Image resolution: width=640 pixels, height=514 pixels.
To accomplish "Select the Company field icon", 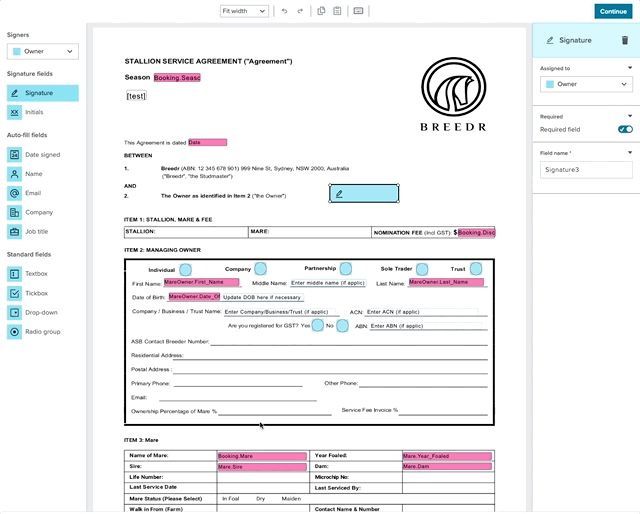I will point(15,212).
